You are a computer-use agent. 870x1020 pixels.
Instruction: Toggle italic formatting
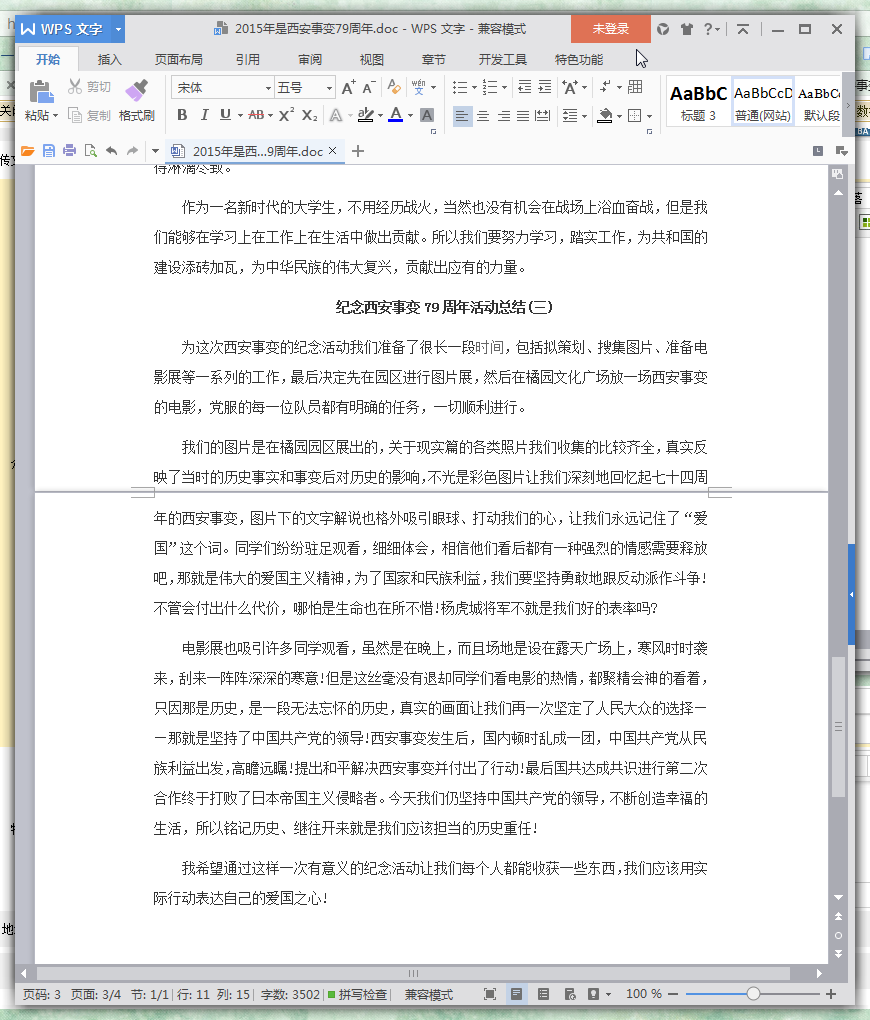click(x=204, y=115)
